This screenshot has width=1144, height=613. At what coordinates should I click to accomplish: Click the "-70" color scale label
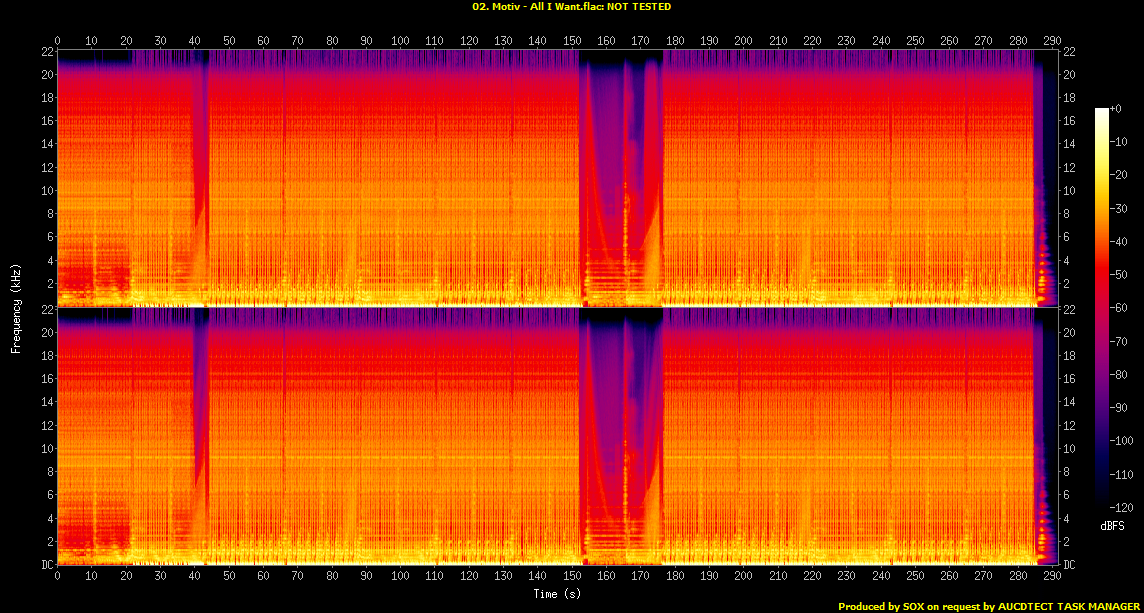[x=1118, y=341]
